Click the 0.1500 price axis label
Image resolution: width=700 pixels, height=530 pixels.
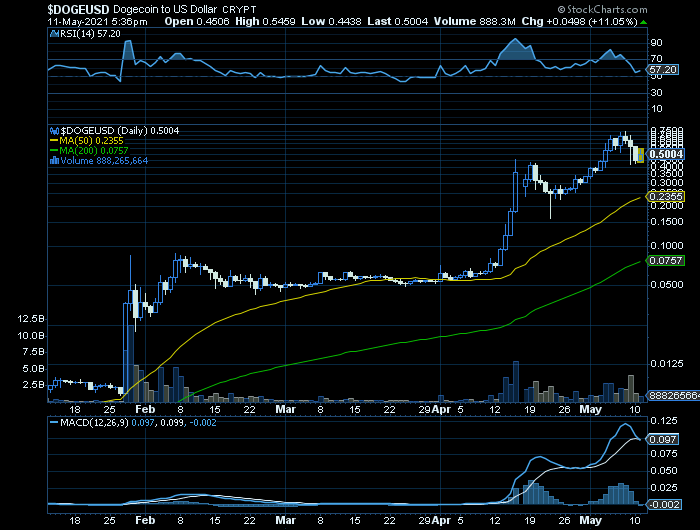point(667,222)
